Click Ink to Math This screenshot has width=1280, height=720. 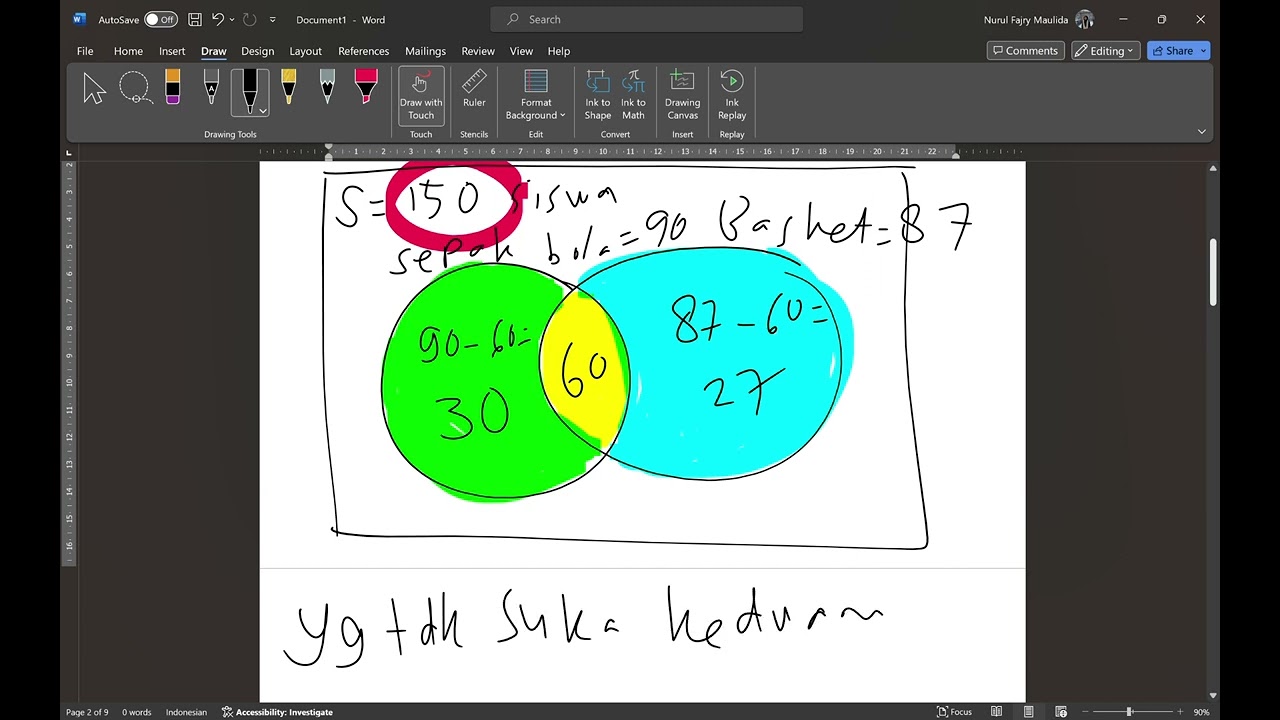click(x=633, y=96)
